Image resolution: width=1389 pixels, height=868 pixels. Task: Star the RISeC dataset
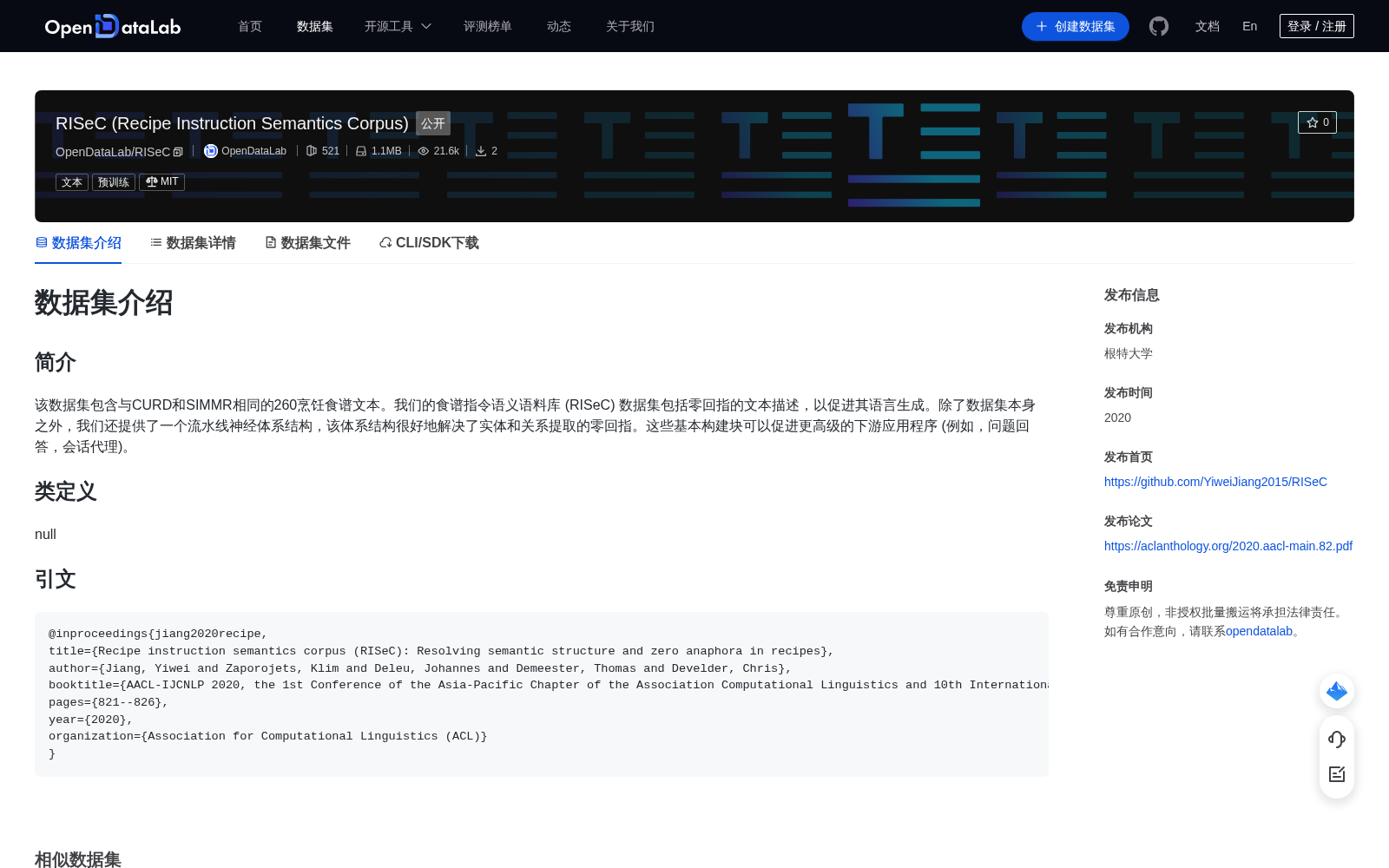(1317, 122)
